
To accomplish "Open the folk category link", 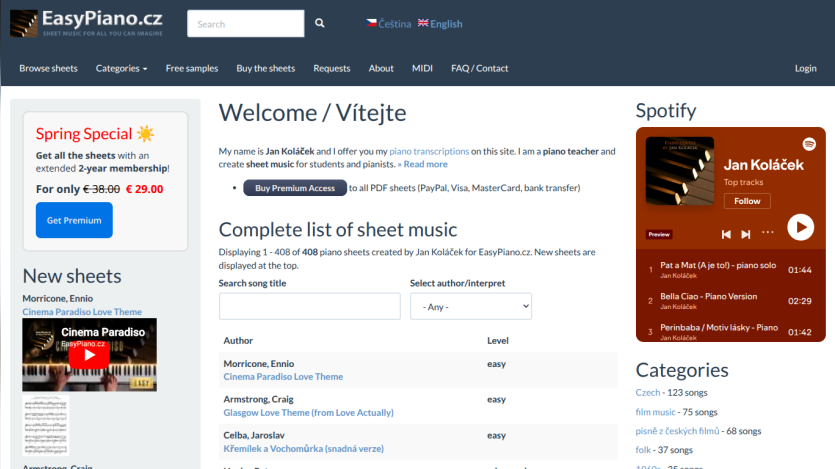I will point(643,450).
